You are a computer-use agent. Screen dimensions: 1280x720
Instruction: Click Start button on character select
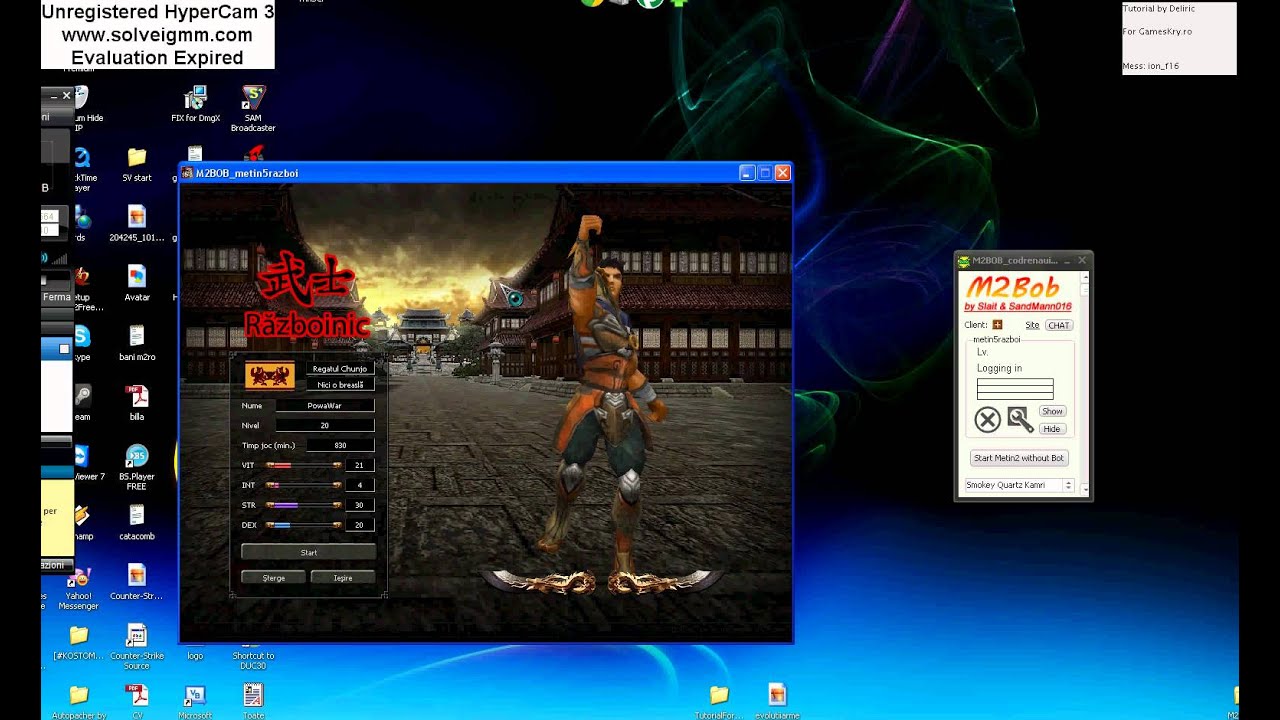coord(309,552)
